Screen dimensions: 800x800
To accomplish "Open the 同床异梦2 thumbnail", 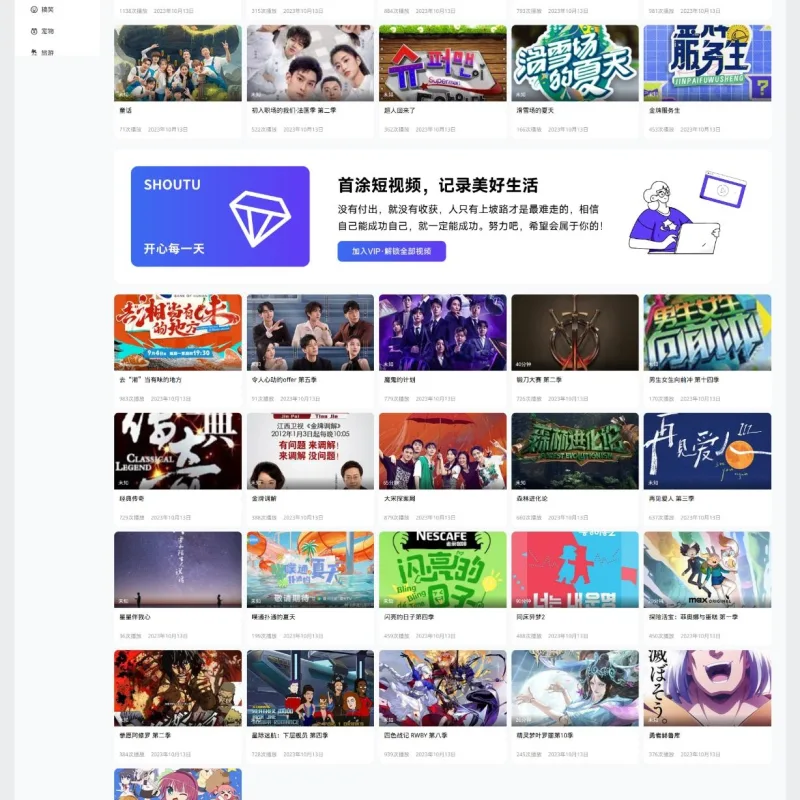I will (575, 569).
